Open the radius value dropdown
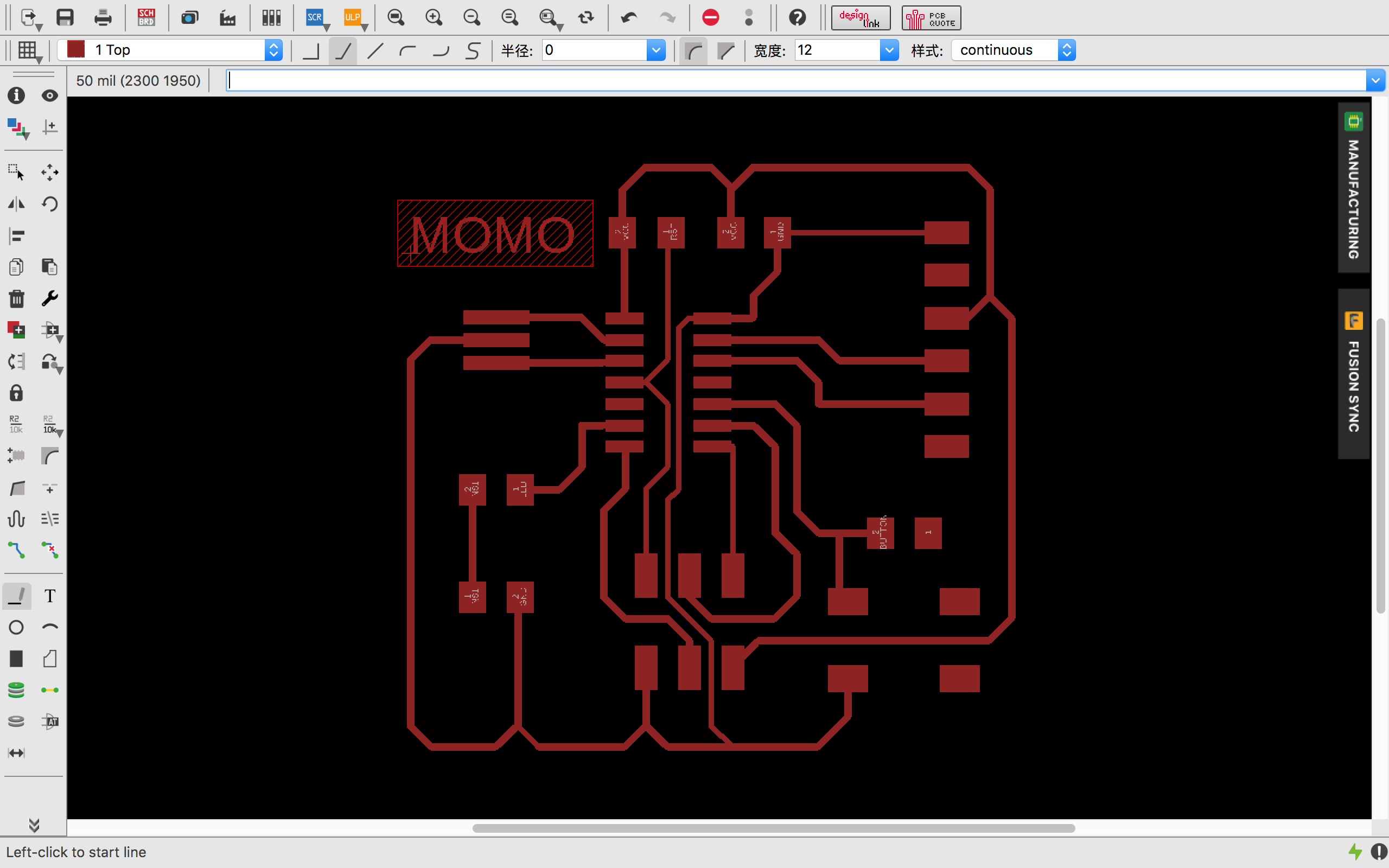The image size is (1389, 868). pos(655,50)
